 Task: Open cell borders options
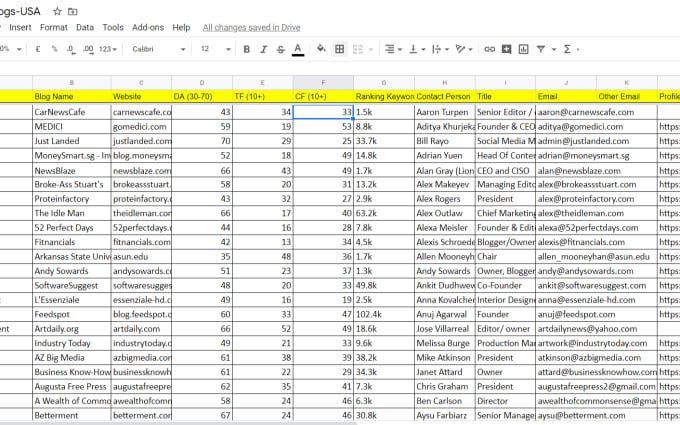tap(340, 49)
